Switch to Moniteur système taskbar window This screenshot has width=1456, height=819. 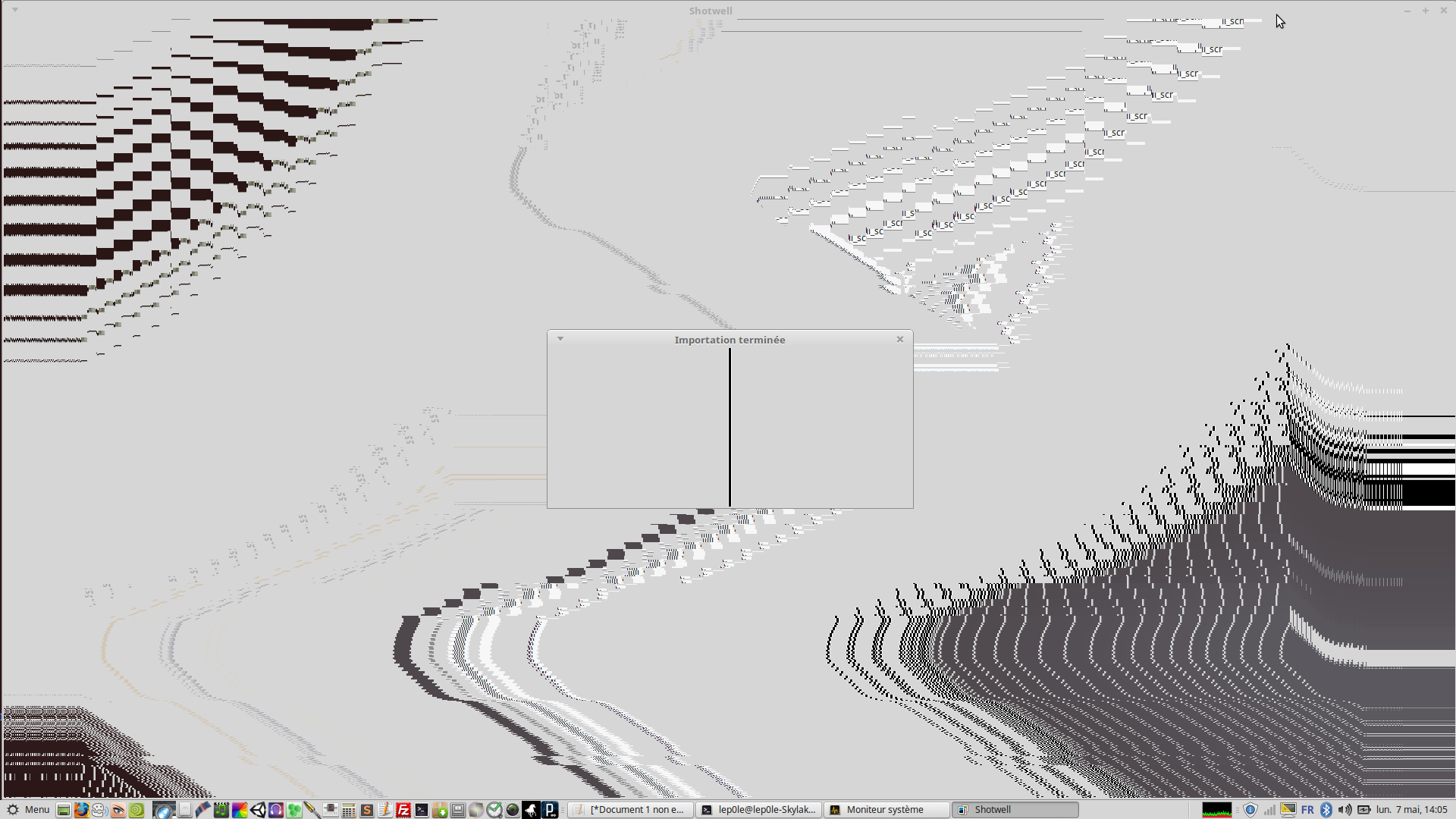(x=885, y=810)
